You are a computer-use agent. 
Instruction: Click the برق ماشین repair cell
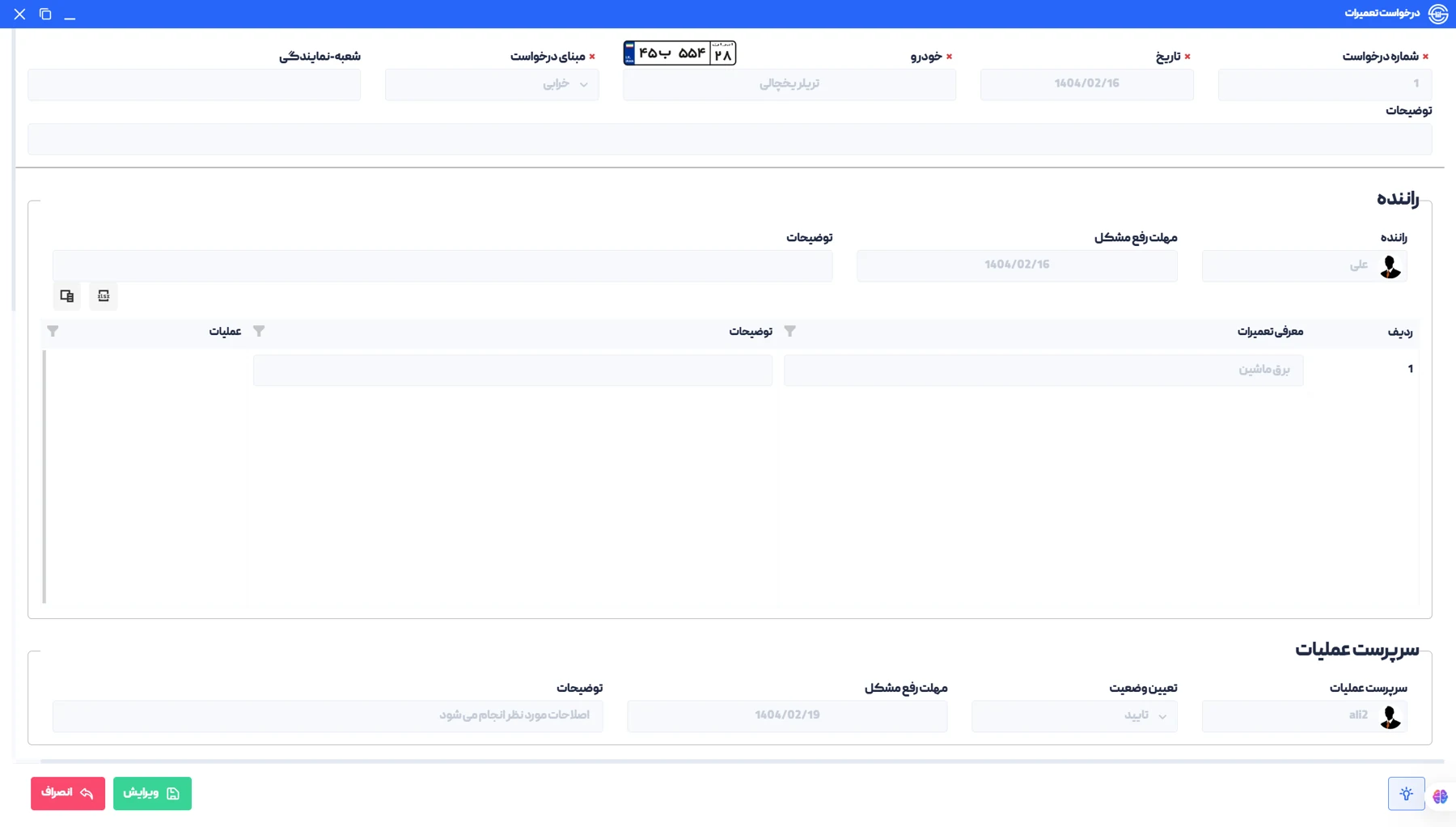pyautogui.click(x=1043, y=370)
